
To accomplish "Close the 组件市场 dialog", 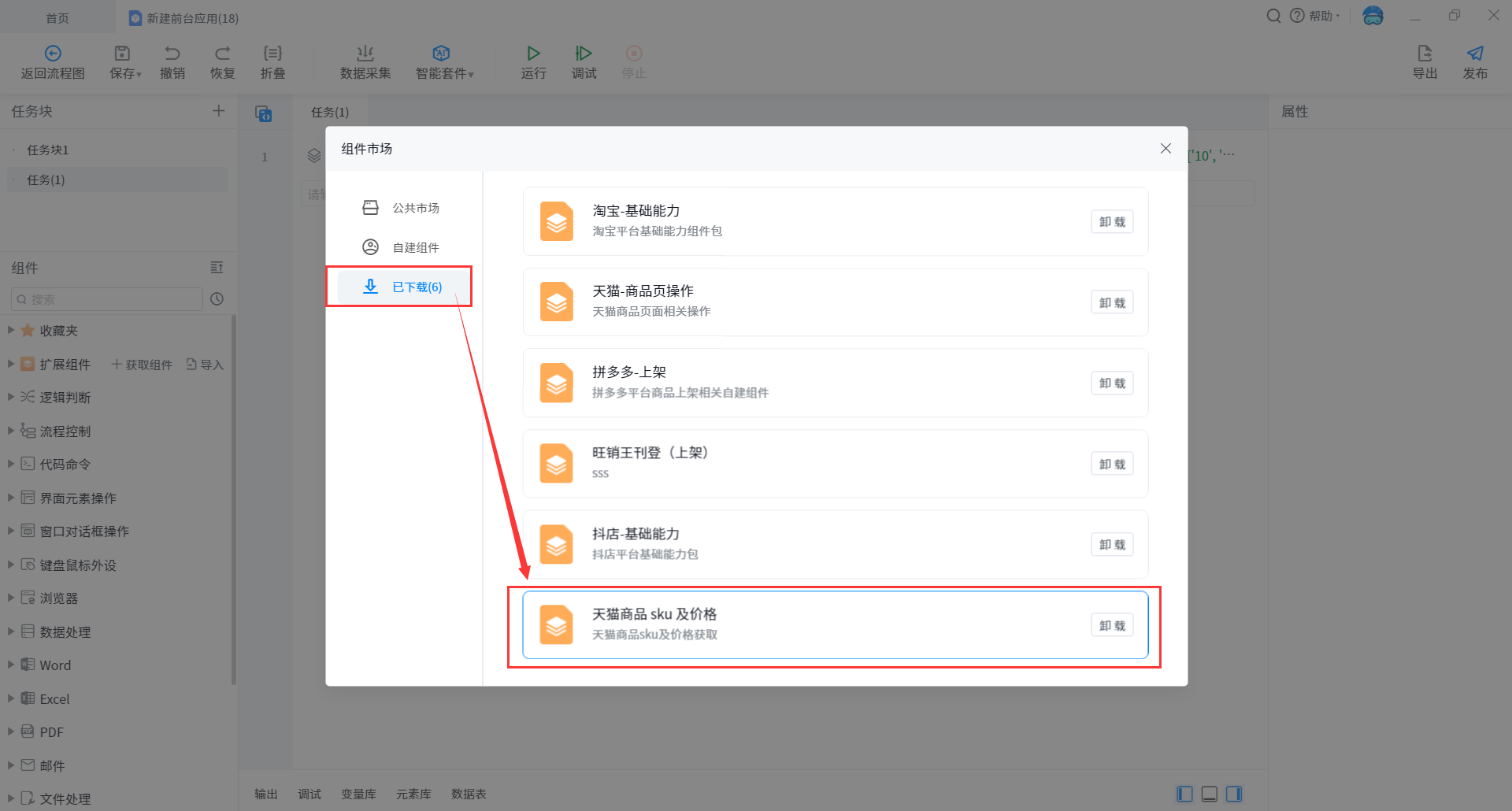I will point(1165,149).
